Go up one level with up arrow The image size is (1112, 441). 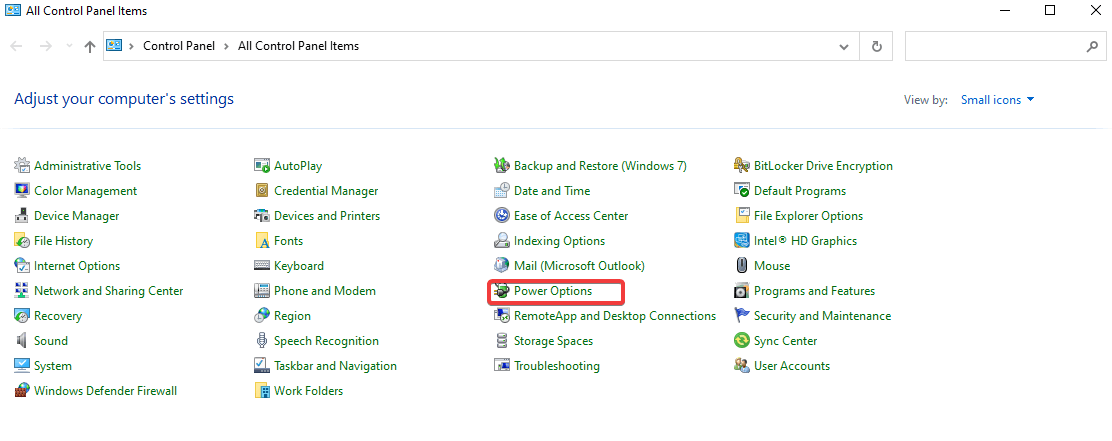coord(89,47)
